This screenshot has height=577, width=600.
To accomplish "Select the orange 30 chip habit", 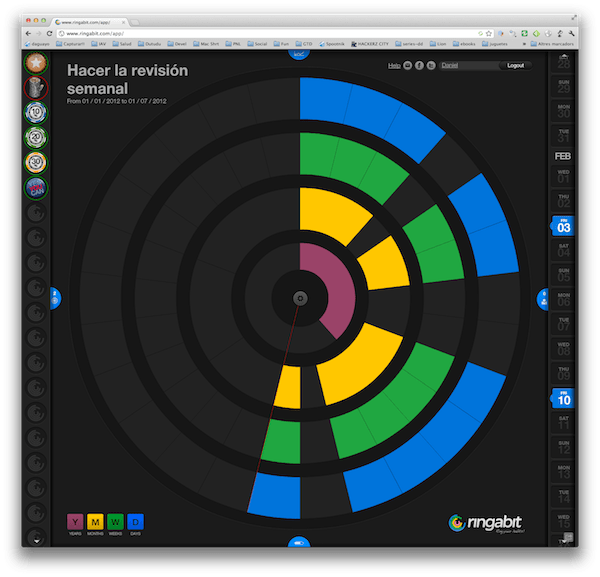I will (x=36, y=163).
